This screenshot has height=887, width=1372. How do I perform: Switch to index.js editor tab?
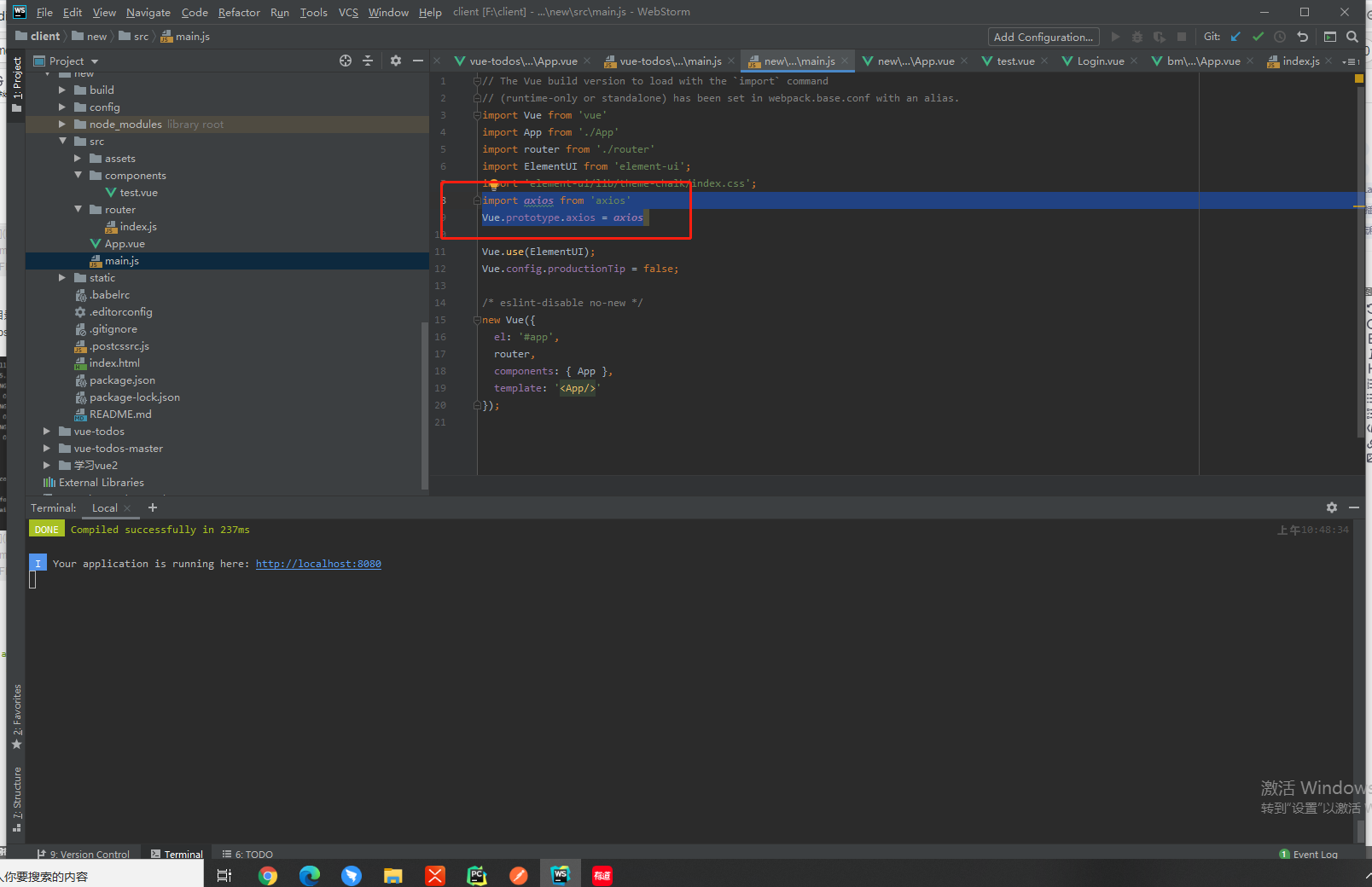[1300, 61]
